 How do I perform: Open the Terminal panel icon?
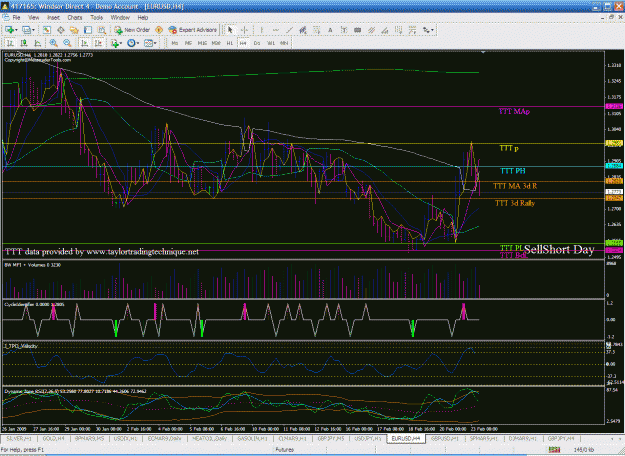pos(88,30)
